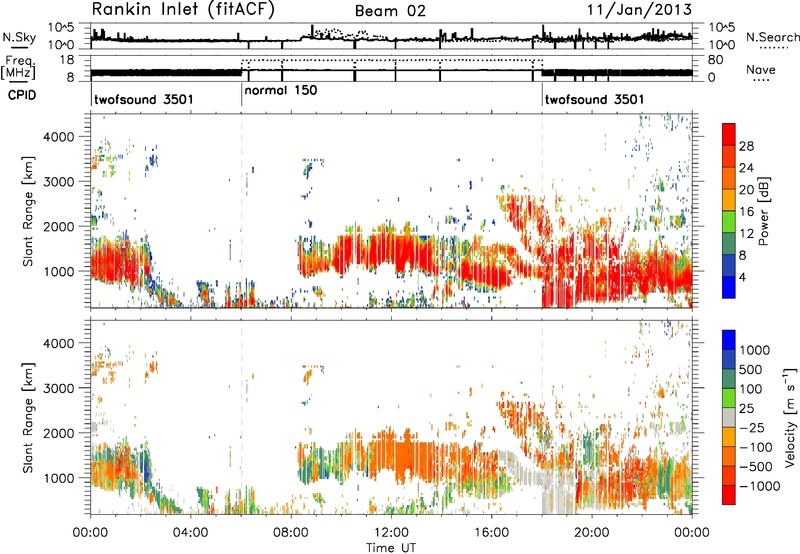Click the '16:00' time axis tick label
The image size is (800, 554).
491,533
